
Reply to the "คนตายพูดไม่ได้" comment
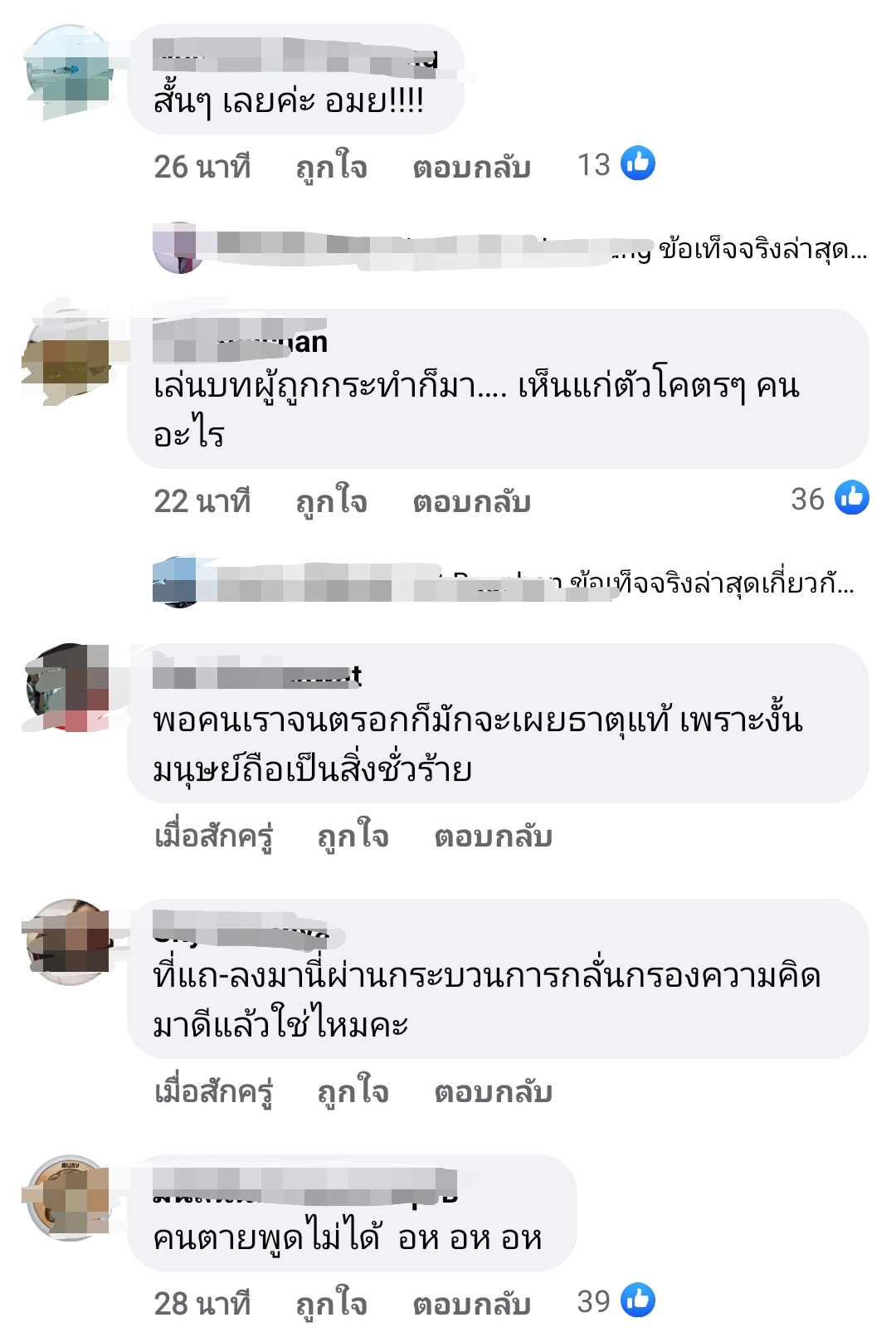(x=472, y=1304)
